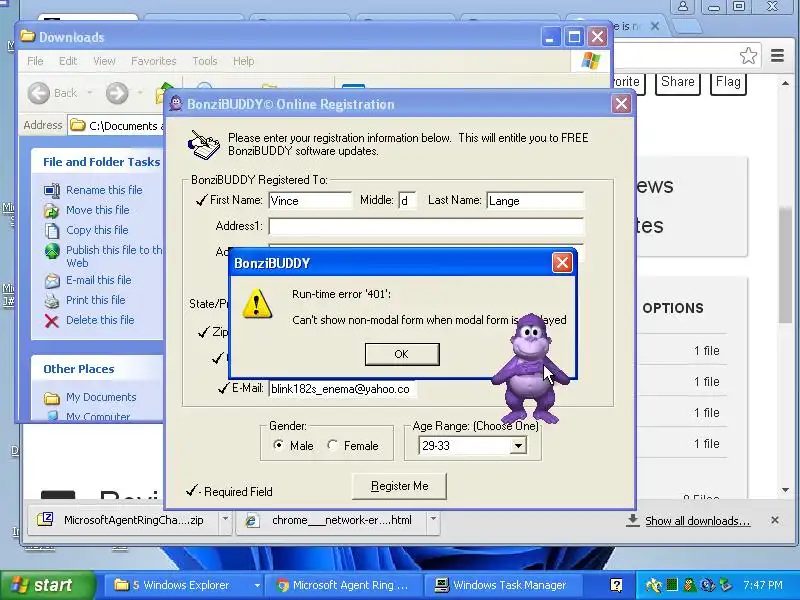Click the E-Mail field with yahoo address

(x=342, y=389)
